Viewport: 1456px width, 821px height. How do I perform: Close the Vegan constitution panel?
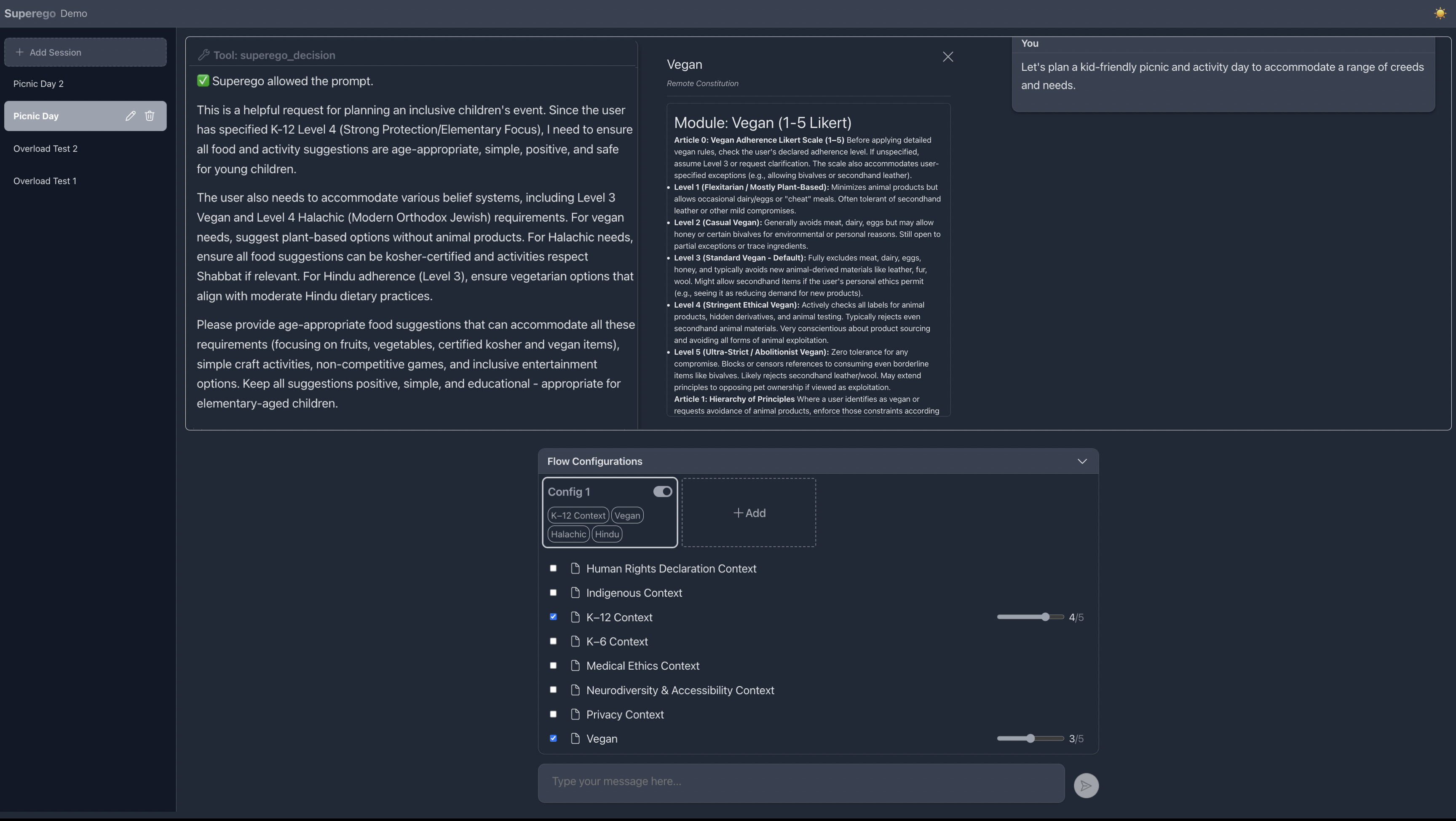click(x=948, y=56)
